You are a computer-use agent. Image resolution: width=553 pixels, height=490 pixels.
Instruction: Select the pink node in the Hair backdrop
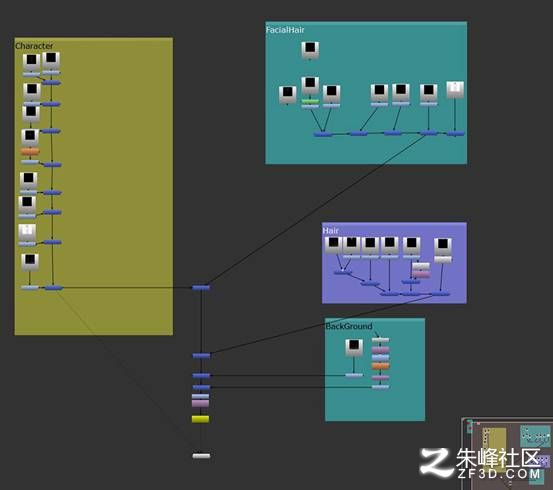[x=421, y=274]
